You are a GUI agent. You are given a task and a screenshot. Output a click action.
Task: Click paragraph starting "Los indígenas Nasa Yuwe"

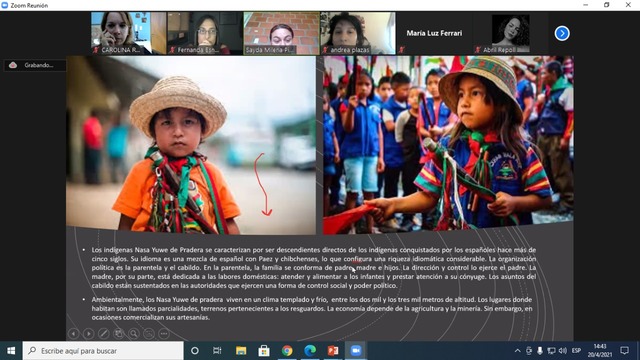pos(313,267)
